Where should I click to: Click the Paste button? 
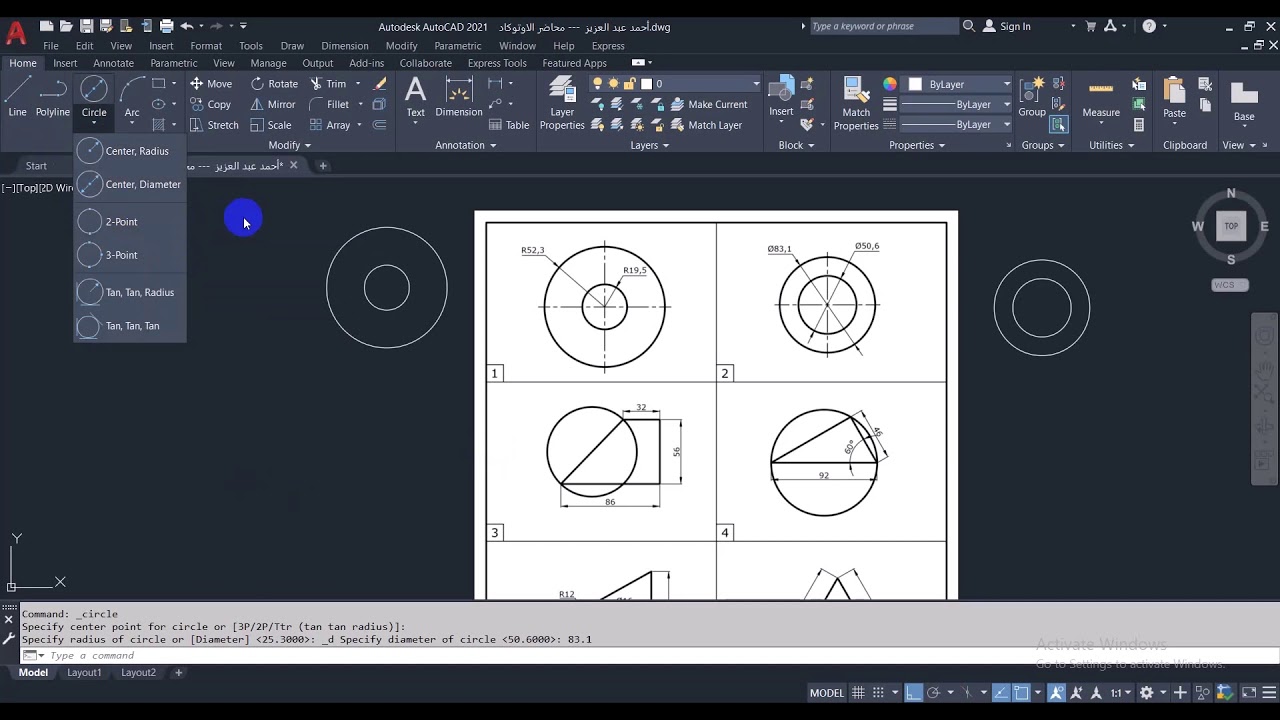(1175, 98)
